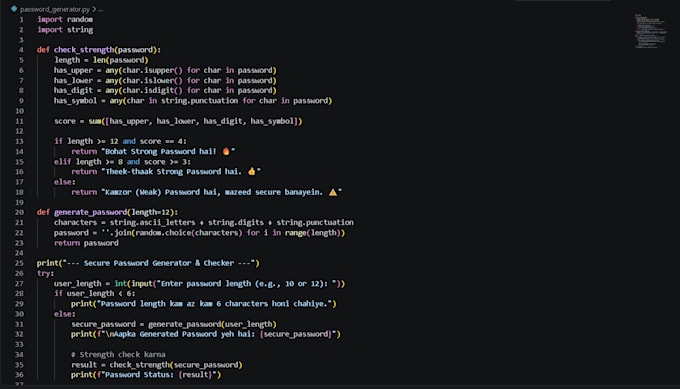Click the code minimap preview
The image size is (680, 389).
click(650, 31)
